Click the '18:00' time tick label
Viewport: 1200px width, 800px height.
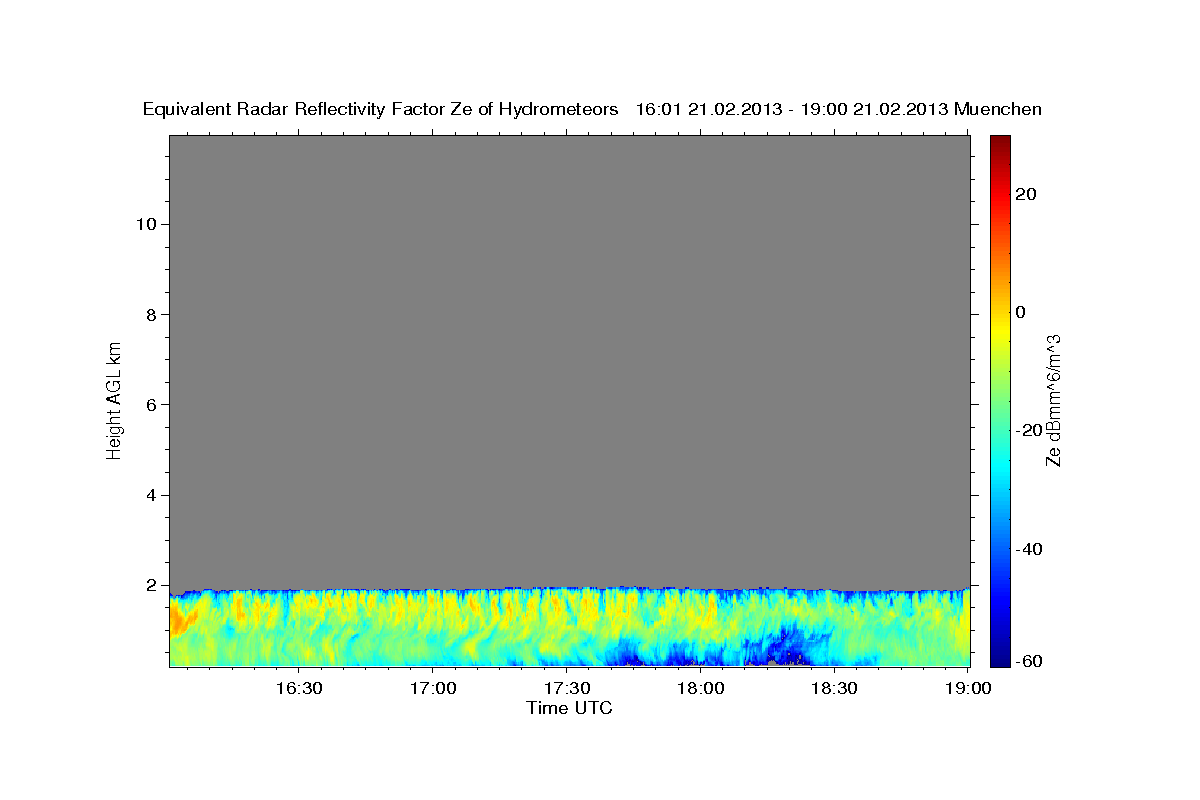click(x=701, y=689)
